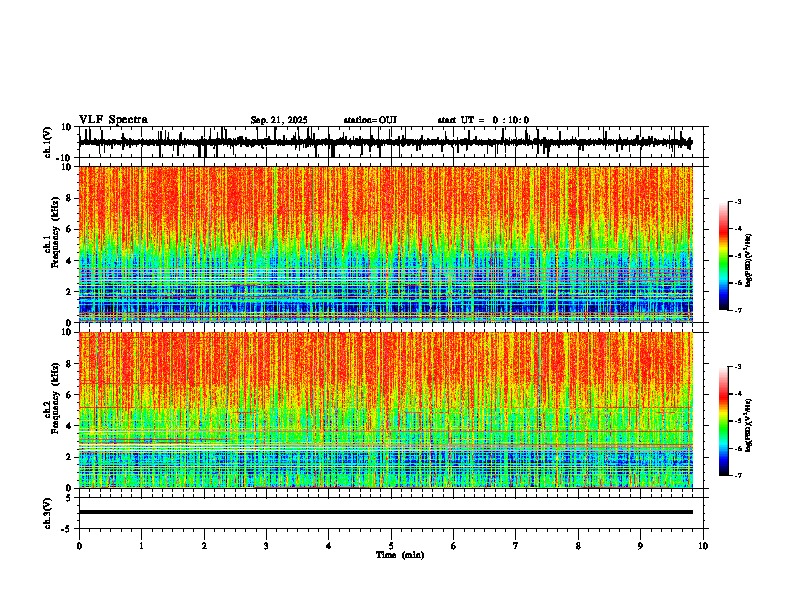792x612 pixels.
Task: Click the ch.2 colorbar log(PSD) label
Action: [x=749, y=426]
